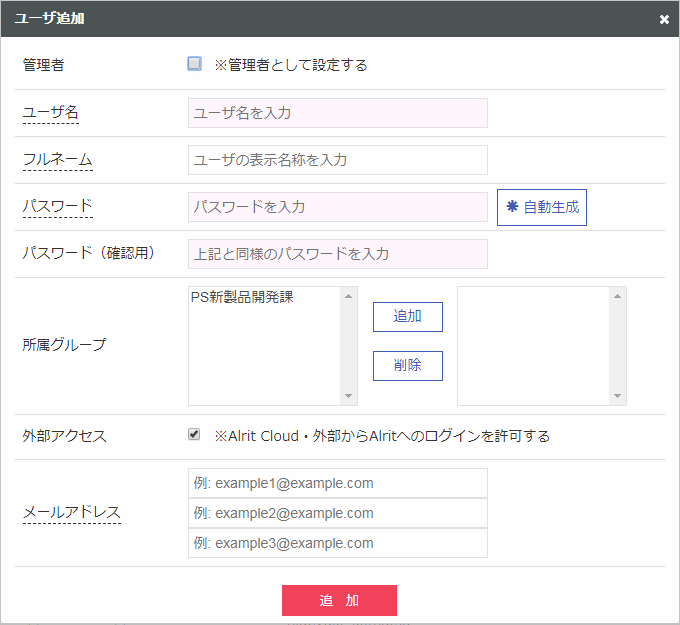Image resolution: width=680 pixels, height=625 pixels.
Task: Click the blue 追加 group add button
Action: coord(408,317)
